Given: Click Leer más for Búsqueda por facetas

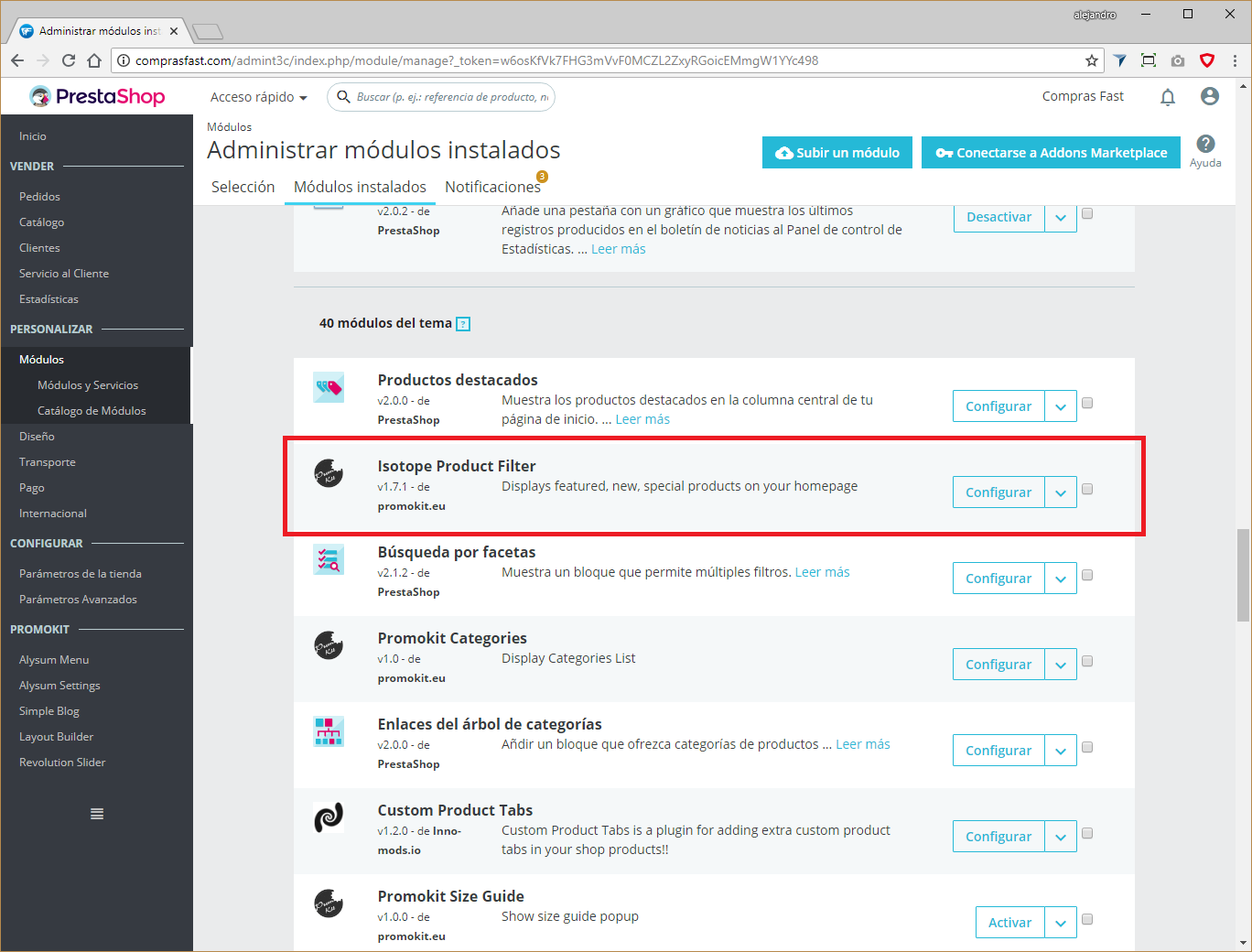Looking at the screenshot, I should (823, 572).
